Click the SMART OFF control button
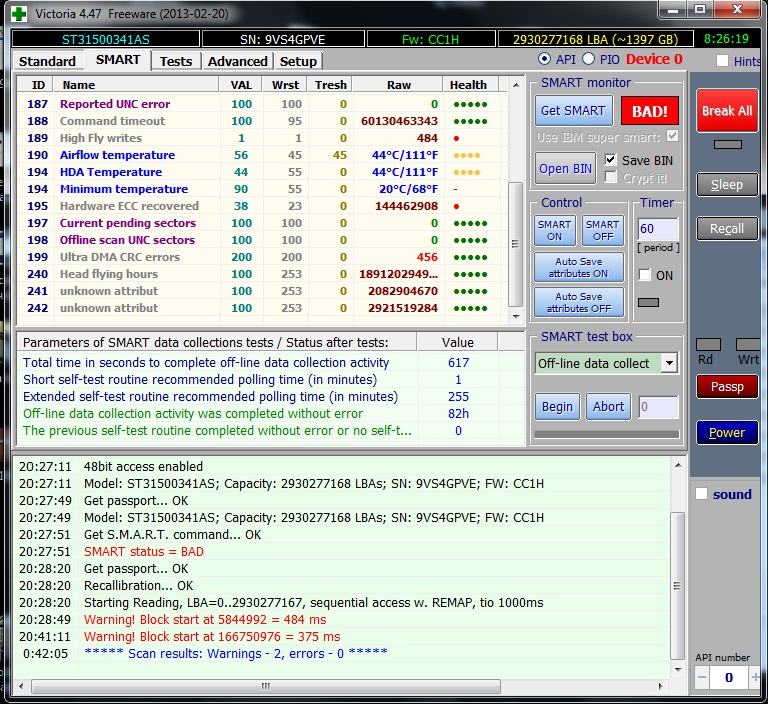Image resolution: width=768 pixels, height=705 pixels. [x=601, y=231]
